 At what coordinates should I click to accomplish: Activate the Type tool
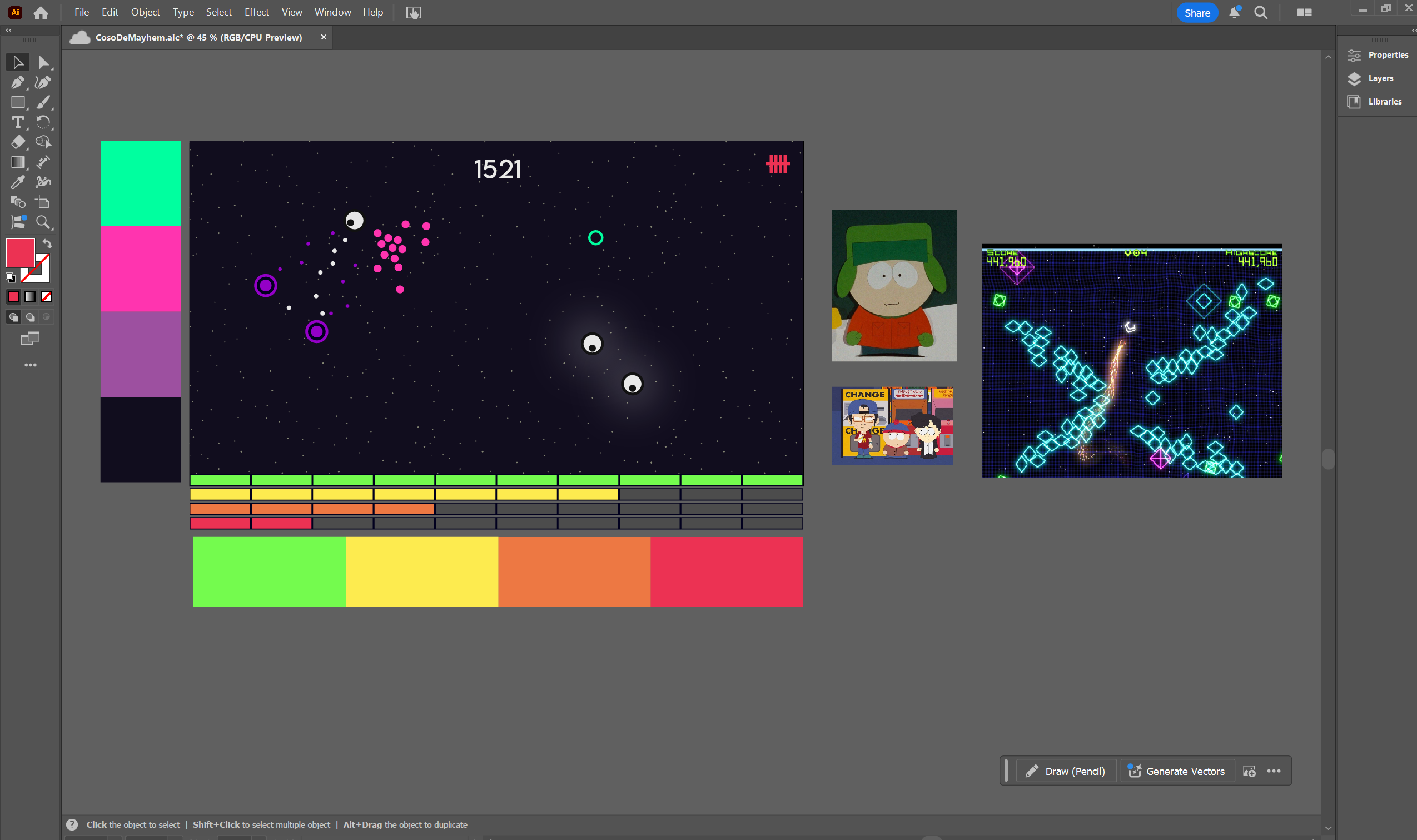18,122
